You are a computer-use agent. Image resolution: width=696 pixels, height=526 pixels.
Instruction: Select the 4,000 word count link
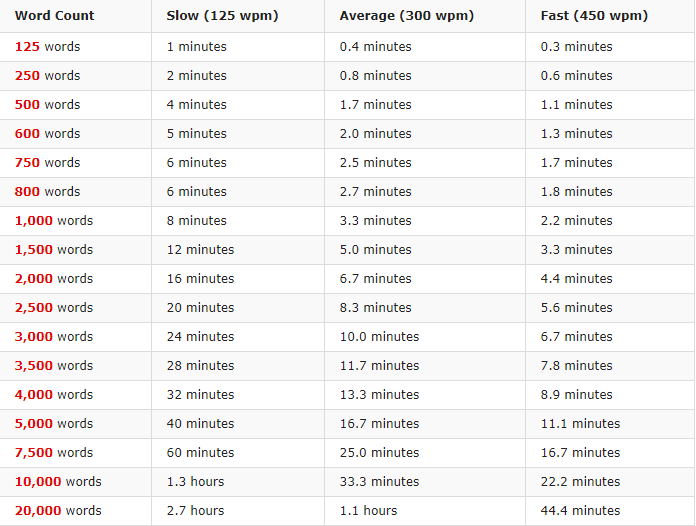click(x=34, y=395)
